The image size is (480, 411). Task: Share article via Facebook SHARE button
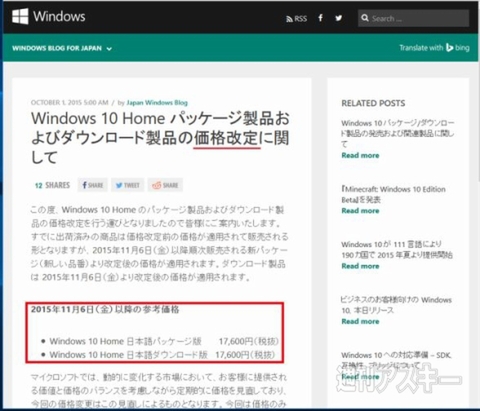pyautogui.click(x=93, y=185)
